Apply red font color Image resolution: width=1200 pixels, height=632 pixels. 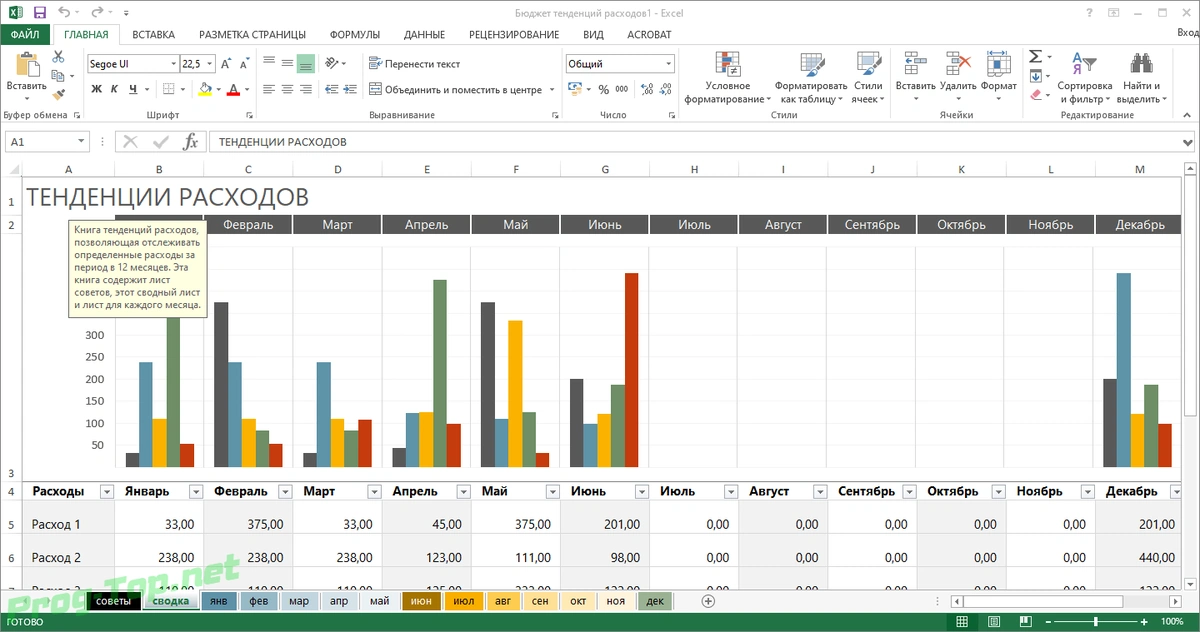pos(233,89)
